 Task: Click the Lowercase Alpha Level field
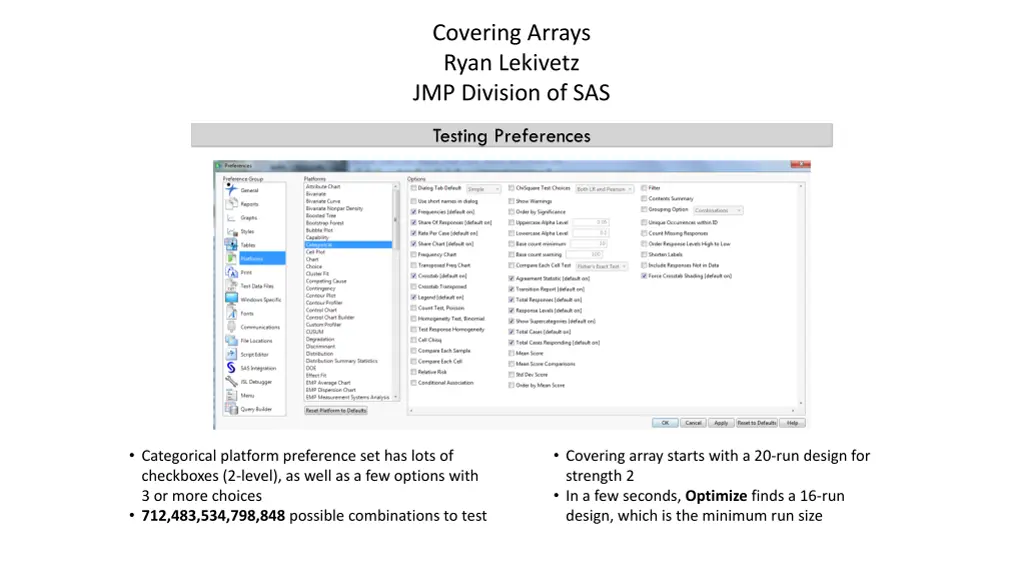click(590, 233)
